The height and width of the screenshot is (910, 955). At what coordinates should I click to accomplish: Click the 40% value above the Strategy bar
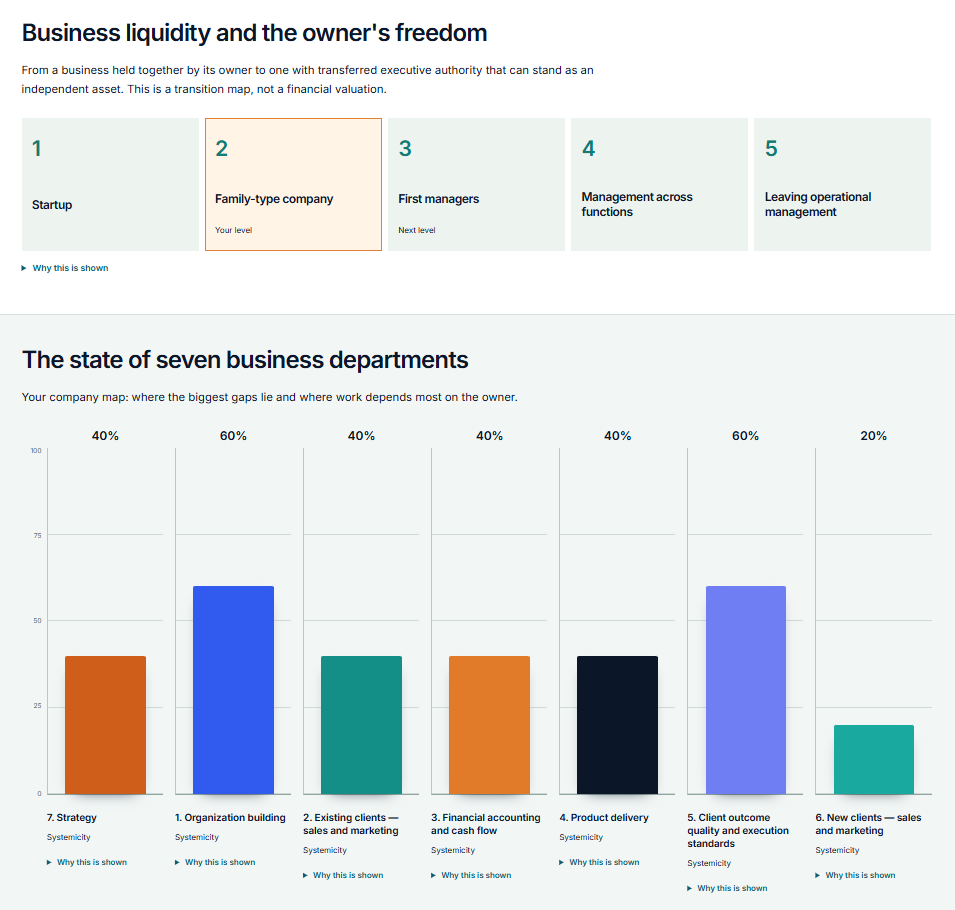point(105,436)
